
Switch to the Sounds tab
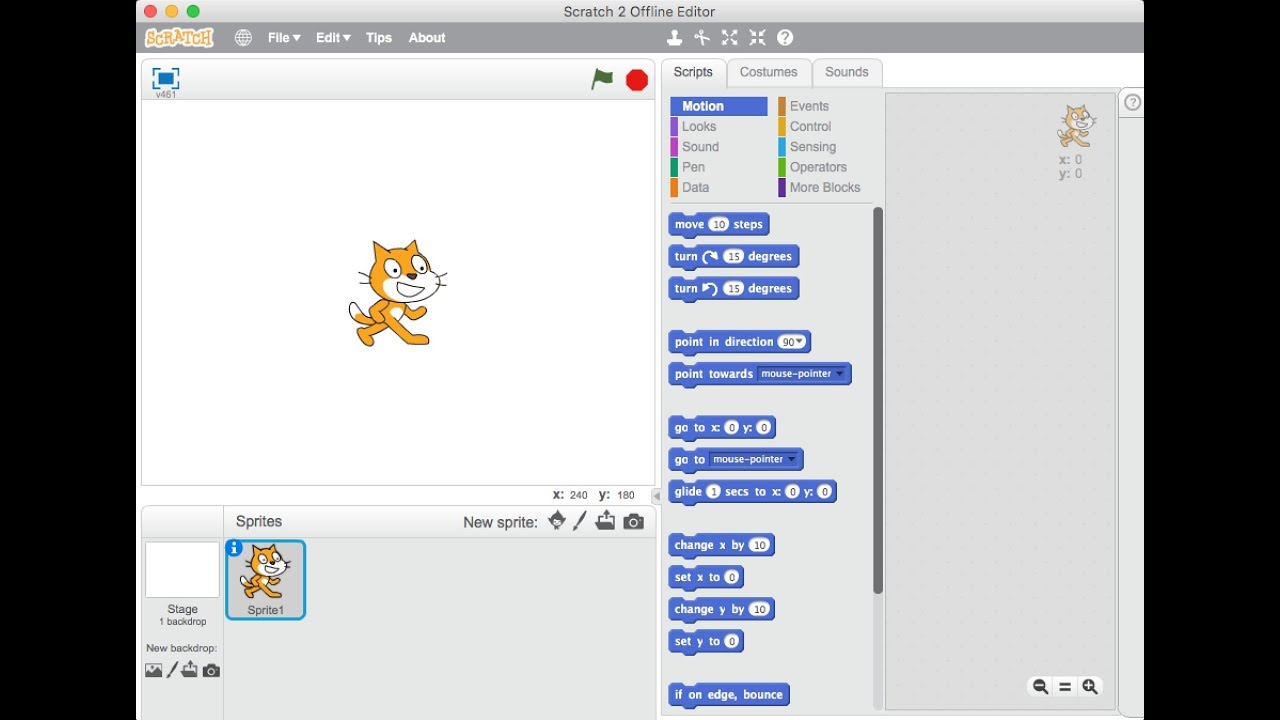click(847, 72)
